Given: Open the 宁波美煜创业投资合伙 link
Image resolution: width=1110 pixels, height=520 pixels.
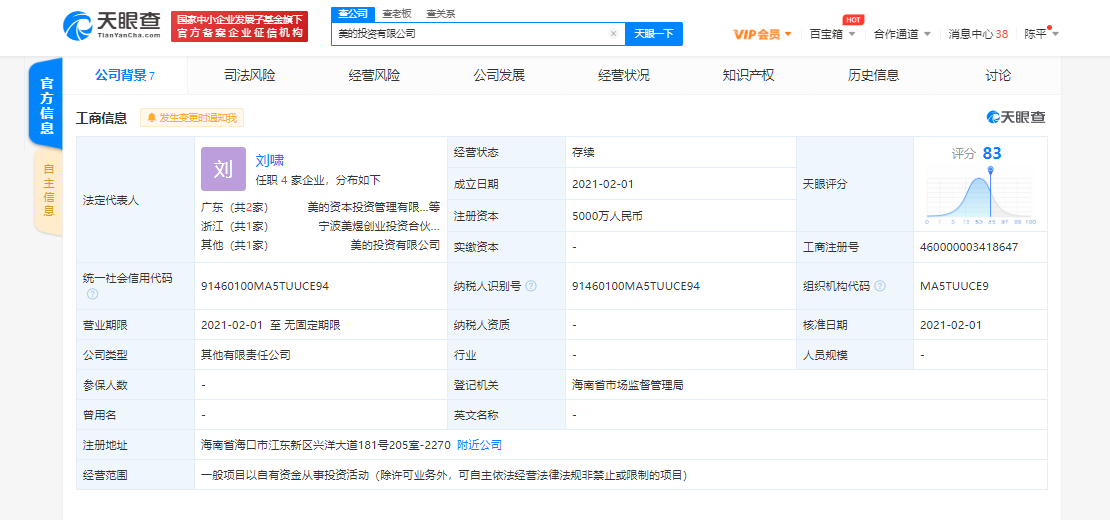Looking at the screenshot, I should 379,226.
